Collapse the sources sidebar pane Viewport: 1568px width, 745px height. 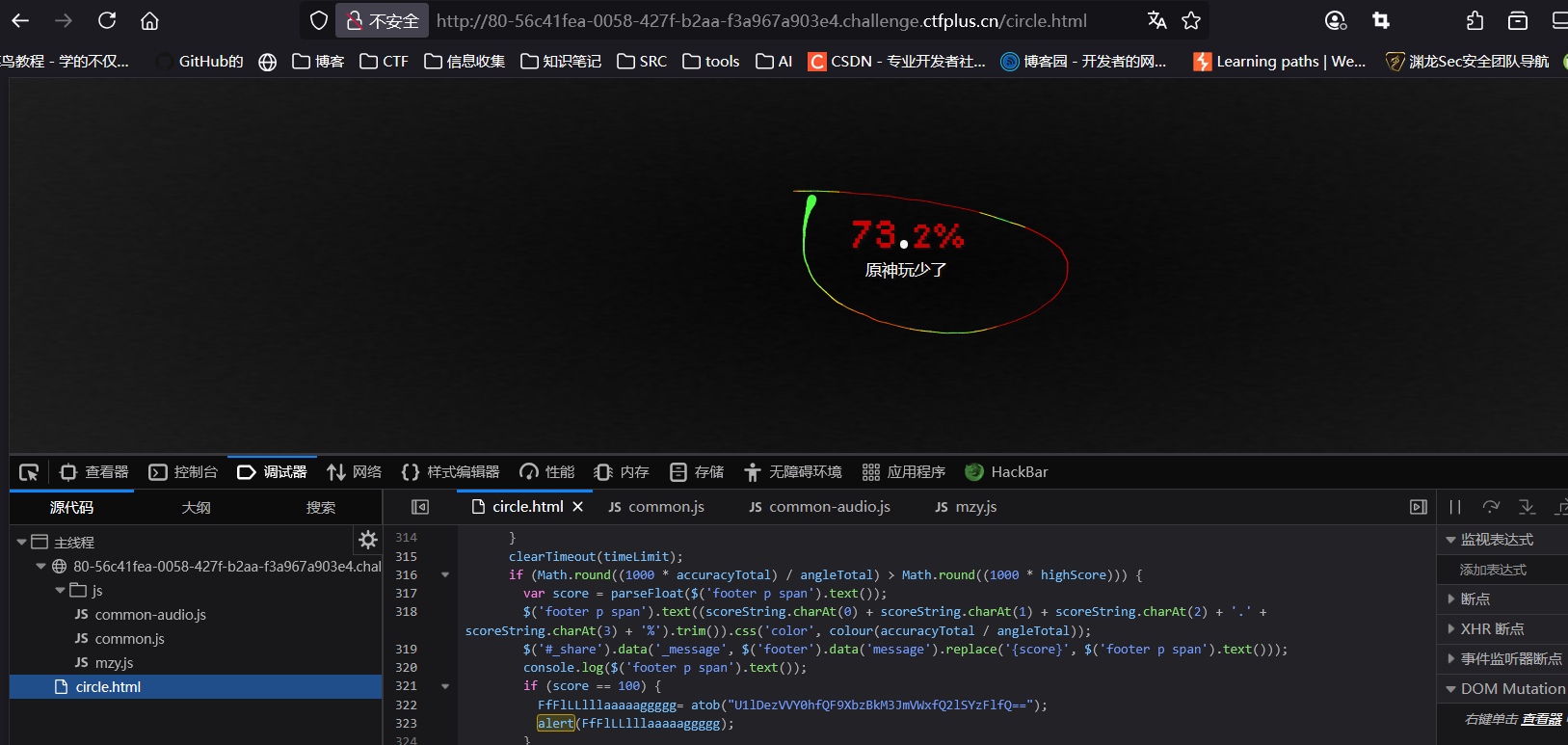pyautogui.click(x=420, y=507)
